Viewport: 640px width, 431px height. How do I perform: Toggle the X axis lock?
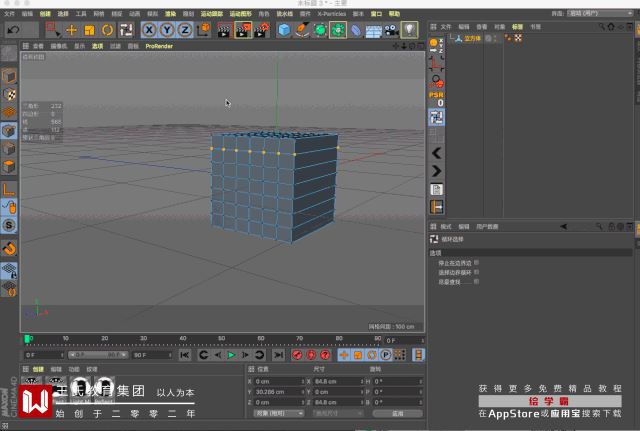point(148,30)
